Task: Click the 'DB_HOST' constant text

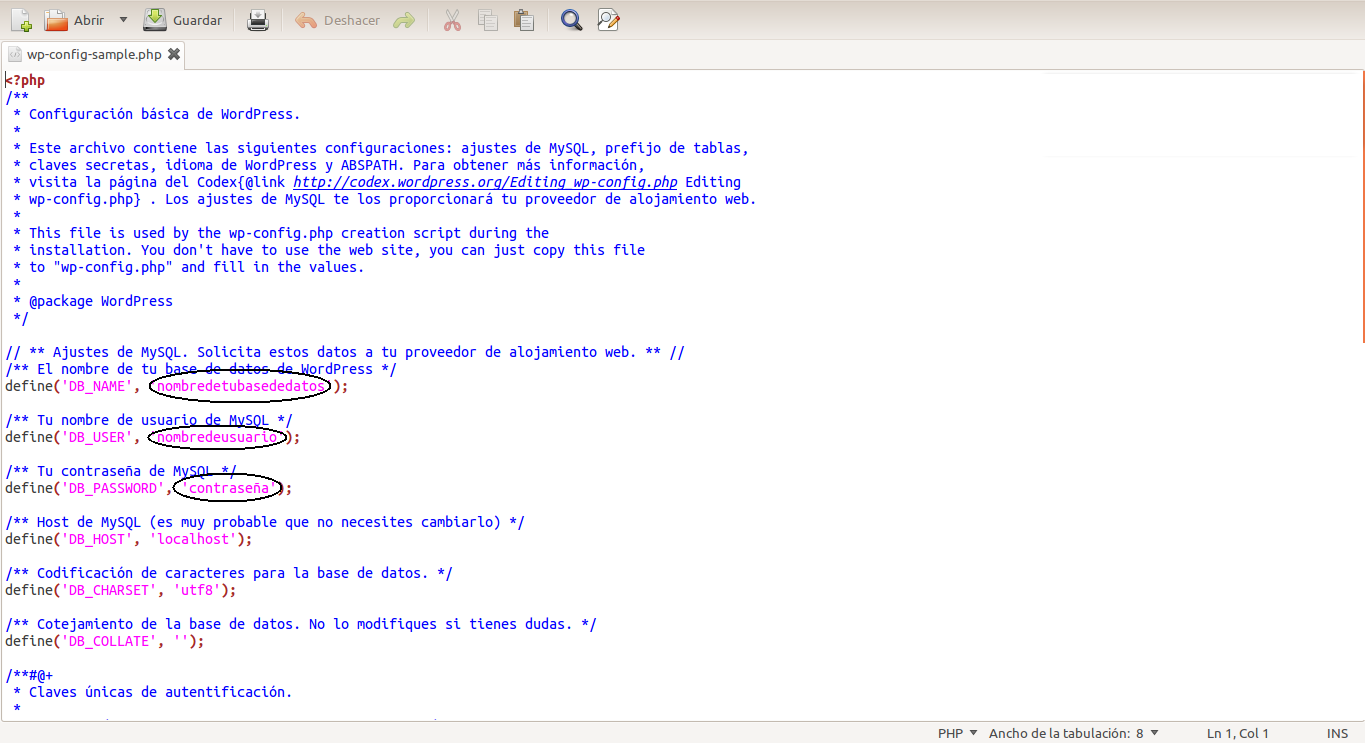Action: (x=97, y=539)
